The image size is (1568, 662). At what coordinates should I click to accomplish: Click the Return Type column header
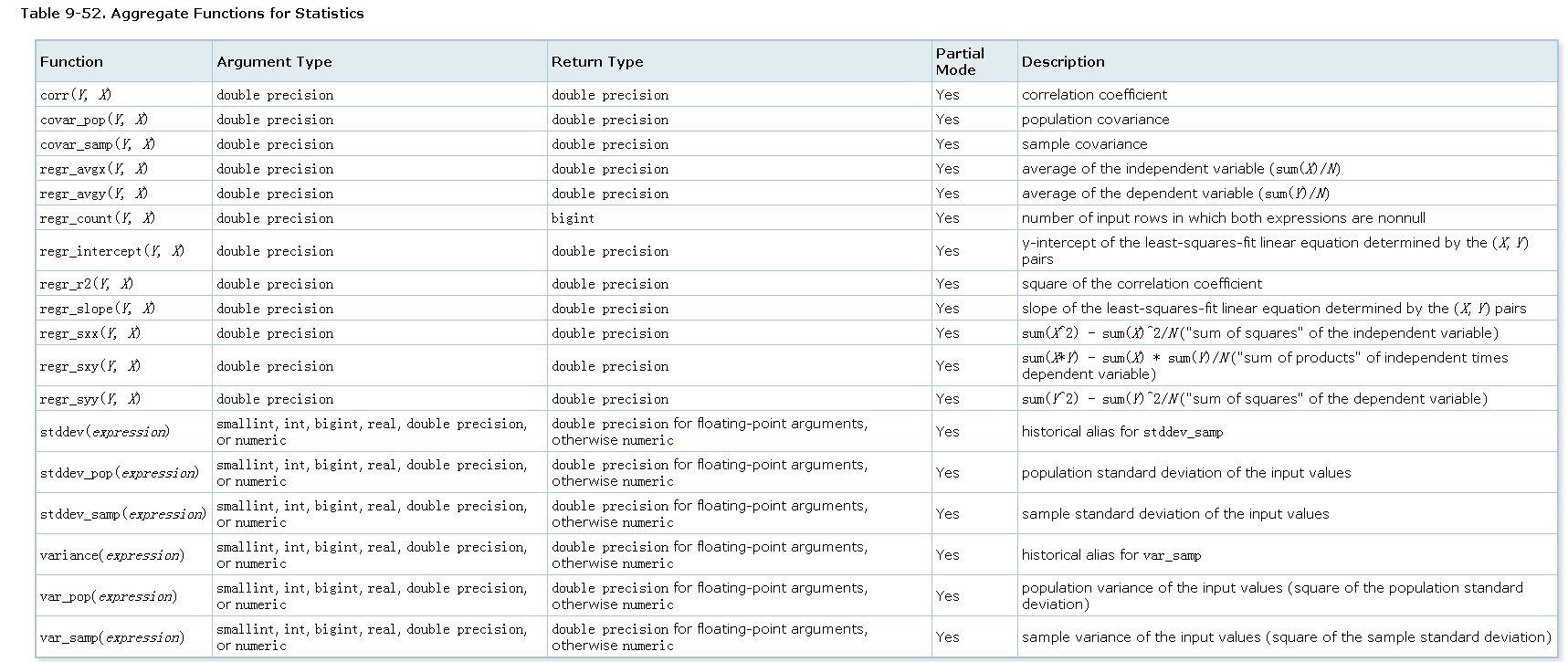[x=597, y=62]
